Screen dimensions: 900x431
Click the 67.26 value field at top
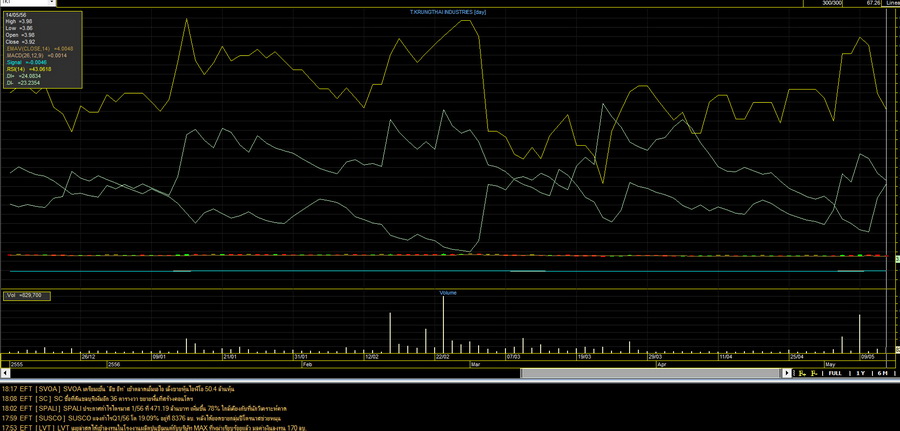872,3
